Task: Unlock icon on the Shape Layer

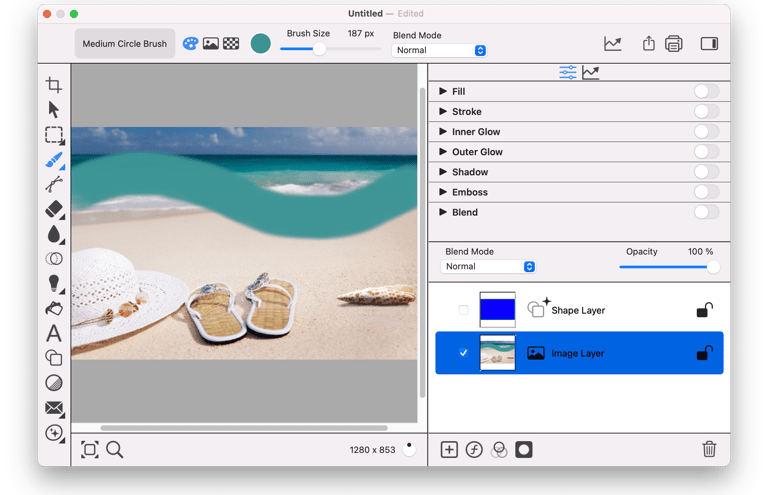Action: [x=704, y=310]
